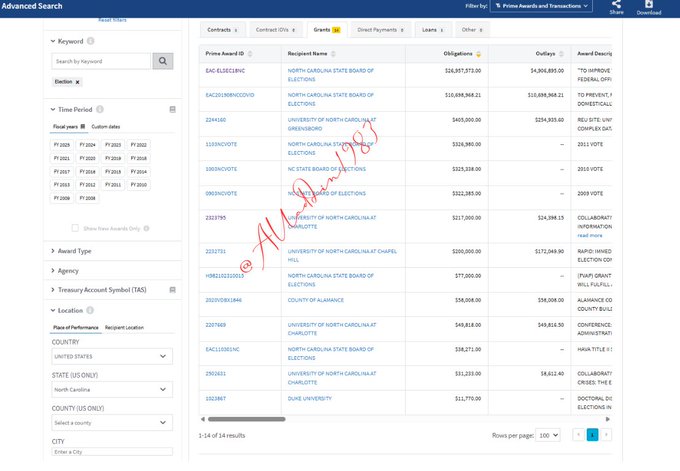This screenshot has width=680, height=471.
Task: Open award EAC-ELSEC18NC link
Action: tap(225, 71)
